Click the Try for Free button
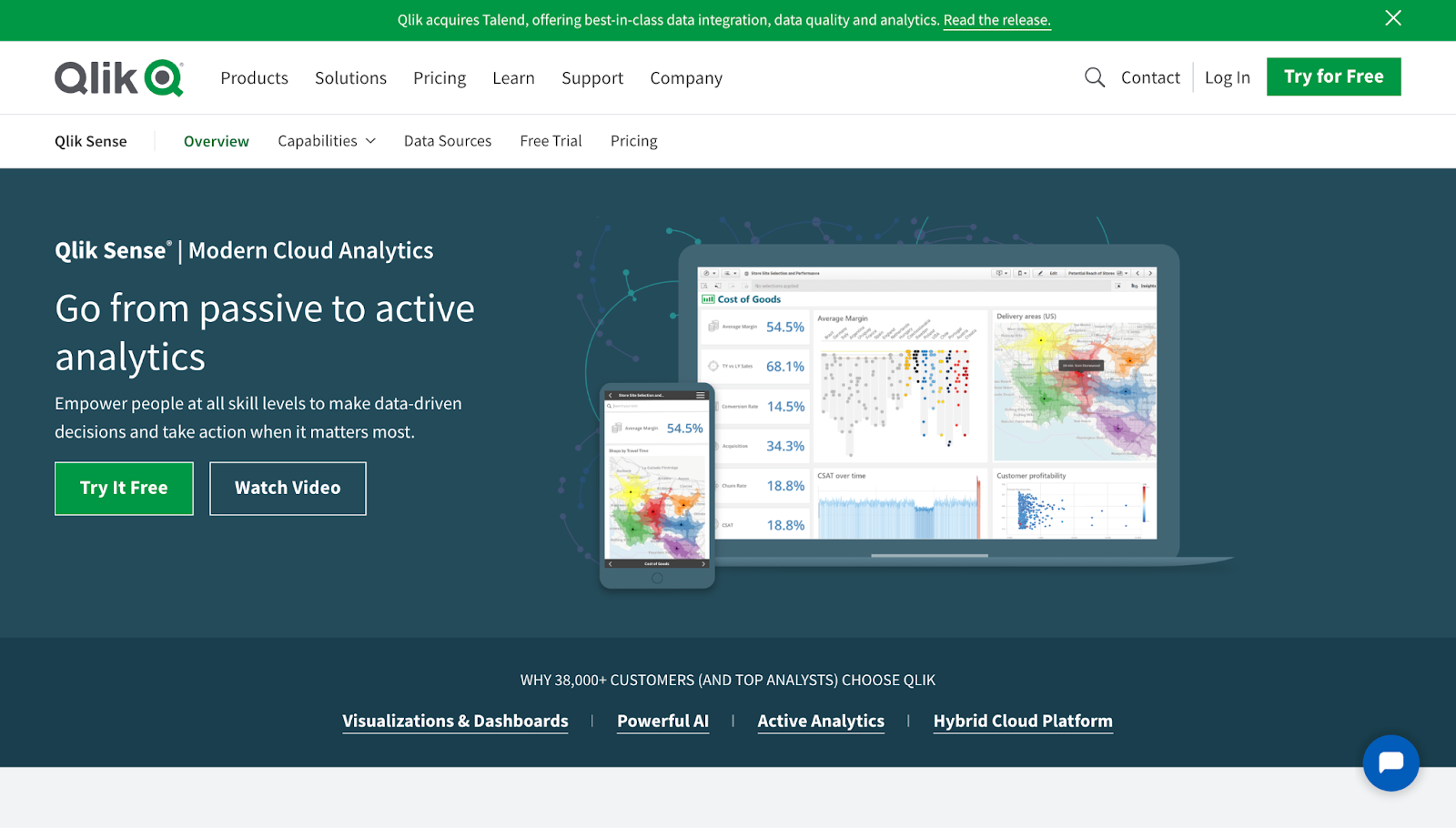Viewport: 1456px width, 828px height. coord(1334,76)
